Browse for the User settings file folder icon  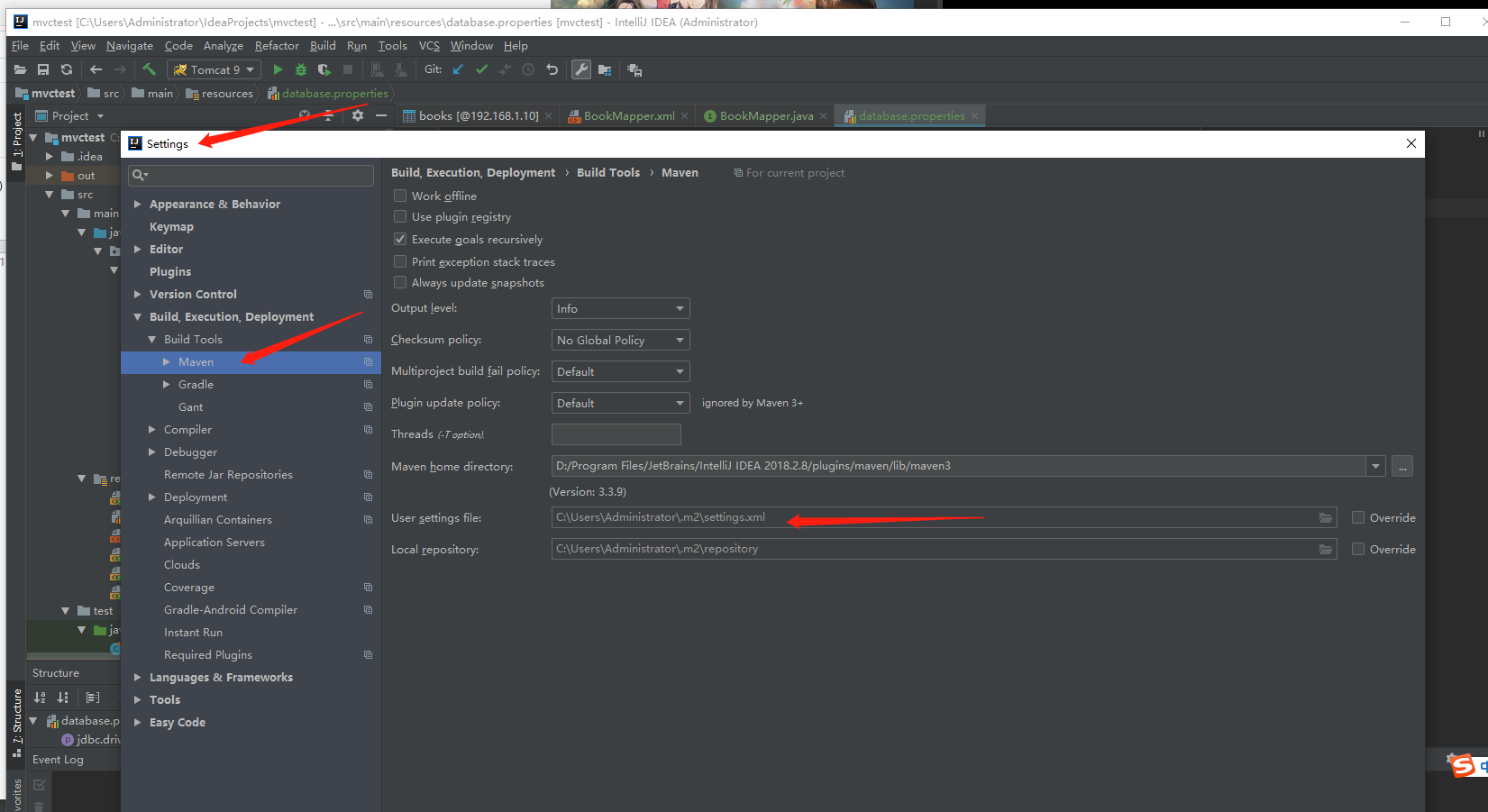pyautogui.click(x=1326, y=517)
